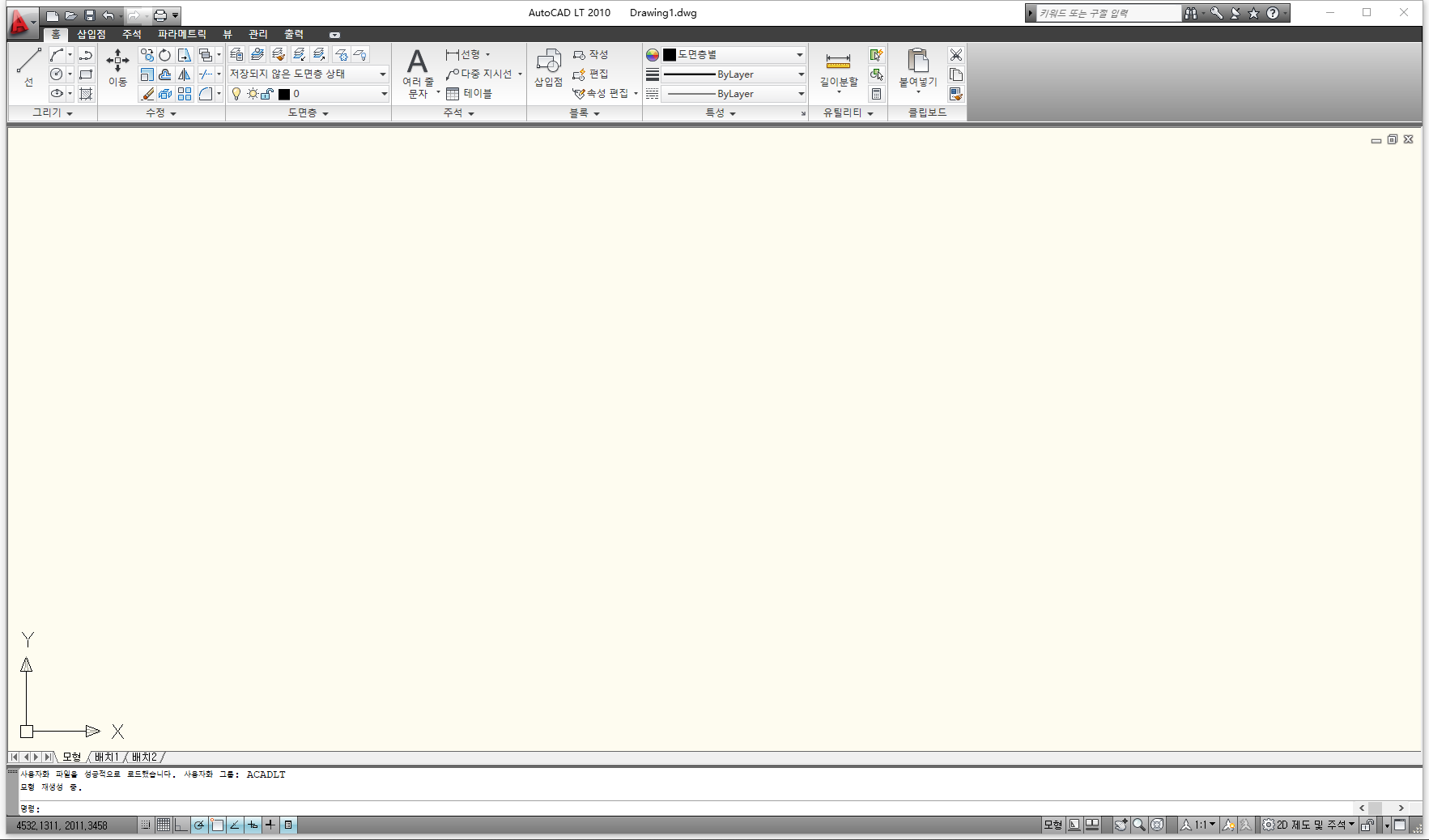Switch to the 파라메트릭 ribbon tab
Image resolution: width=1429 pixels, height=840 pixels.
pos(182,34)
